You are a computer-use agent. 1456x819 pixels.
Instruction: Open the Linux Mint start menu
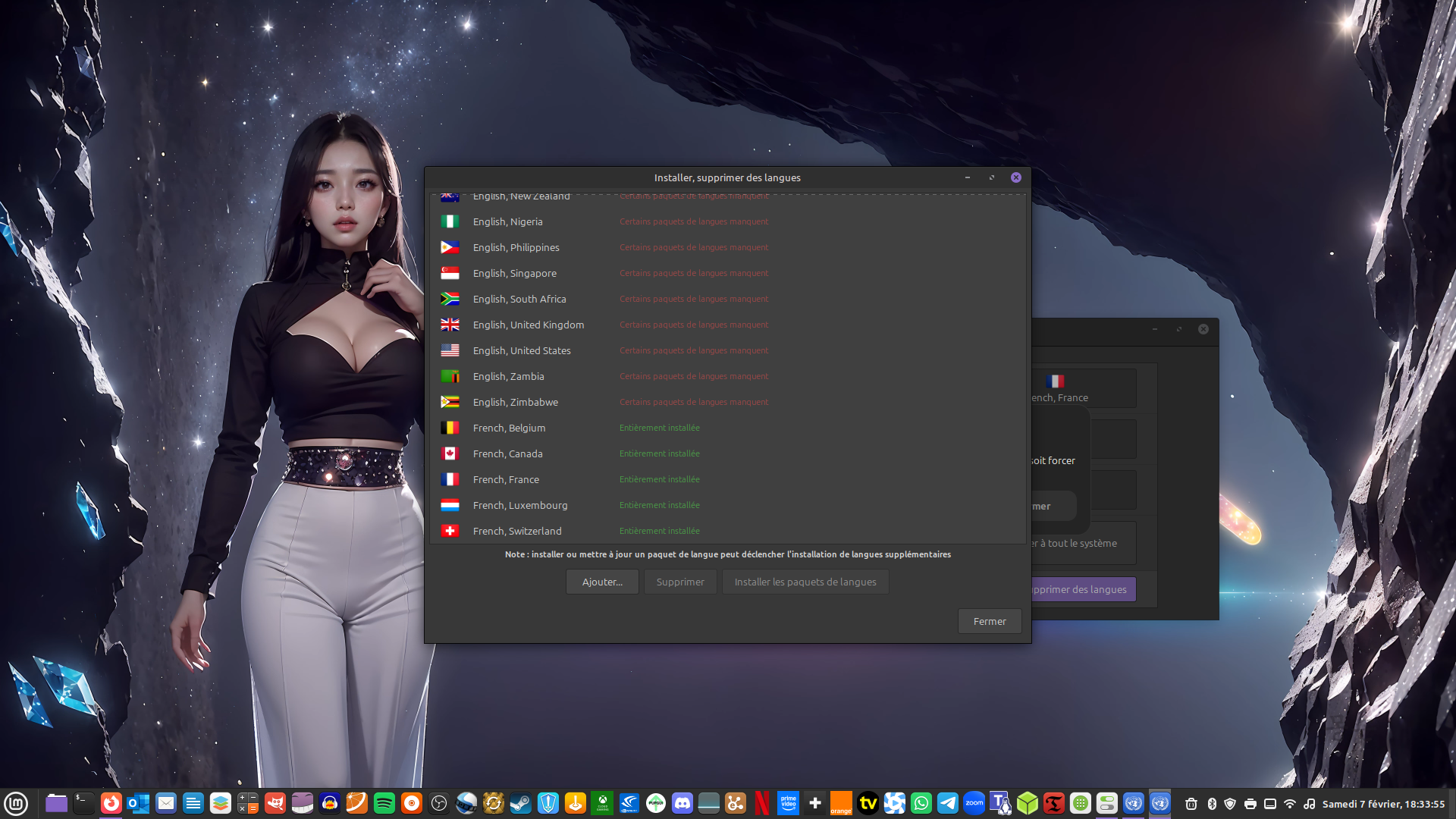[16, 803]
